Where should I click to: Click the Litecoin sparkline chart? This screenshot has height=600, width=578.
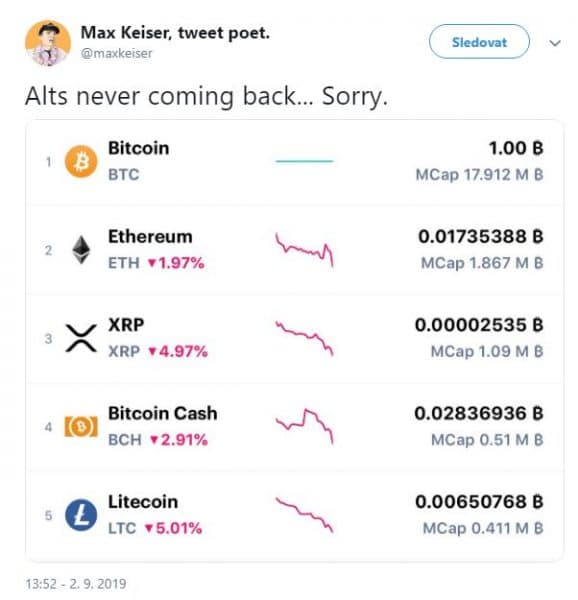tap(304, 515)
